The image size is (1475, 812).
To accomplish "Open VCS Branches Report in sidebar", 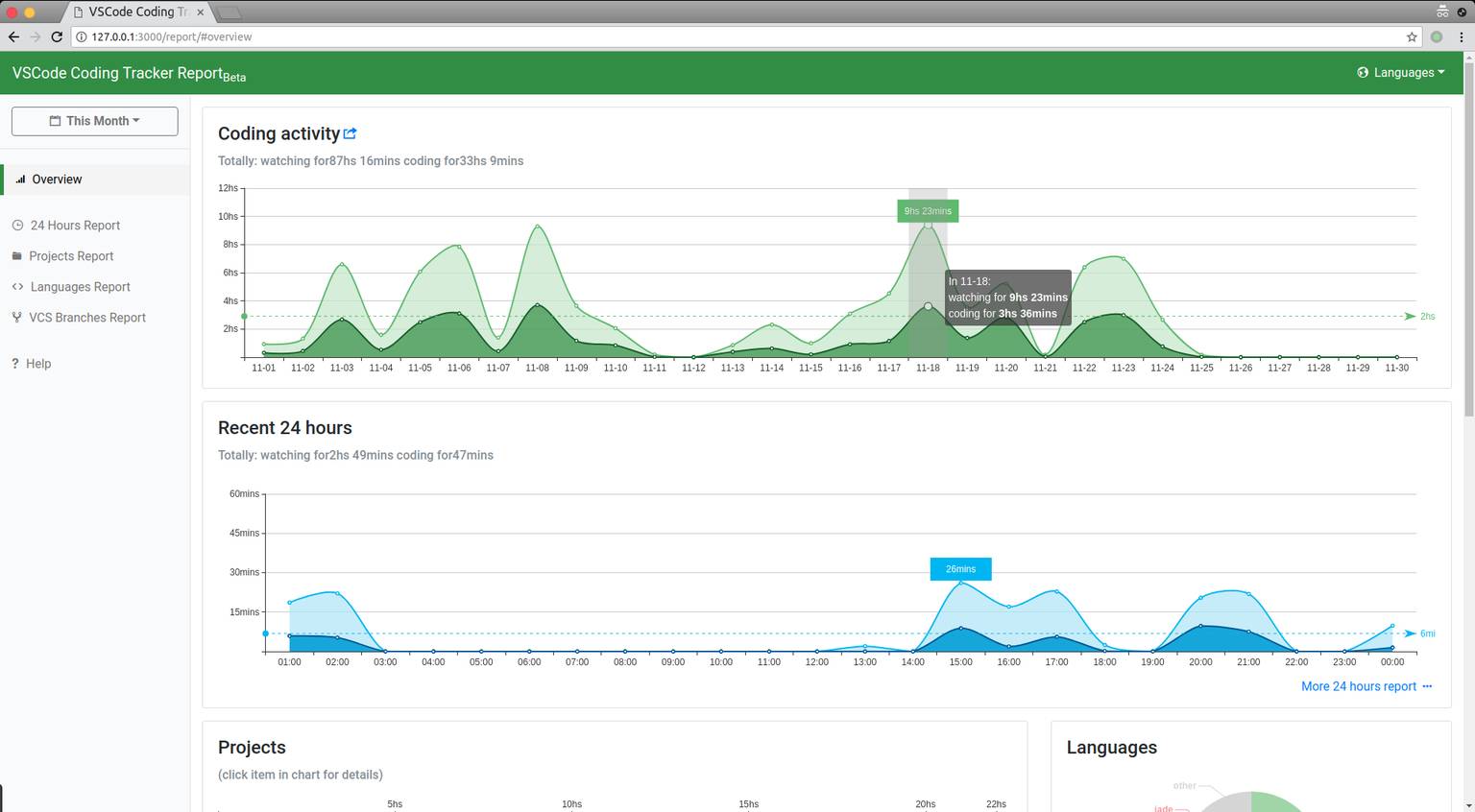I will pyautogui.click(x=87, y=318).
